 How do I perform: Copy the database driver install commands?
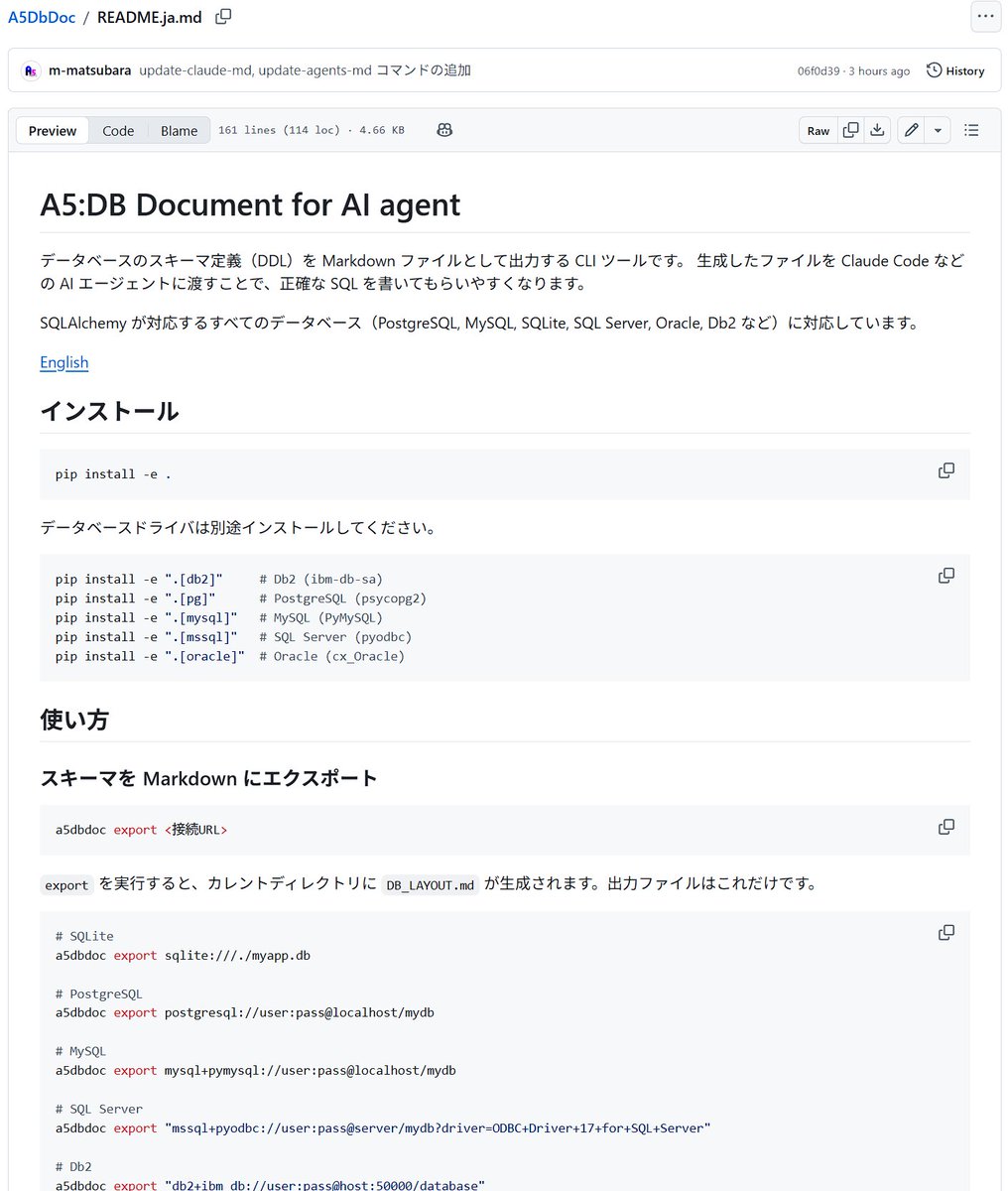(946, 576)
